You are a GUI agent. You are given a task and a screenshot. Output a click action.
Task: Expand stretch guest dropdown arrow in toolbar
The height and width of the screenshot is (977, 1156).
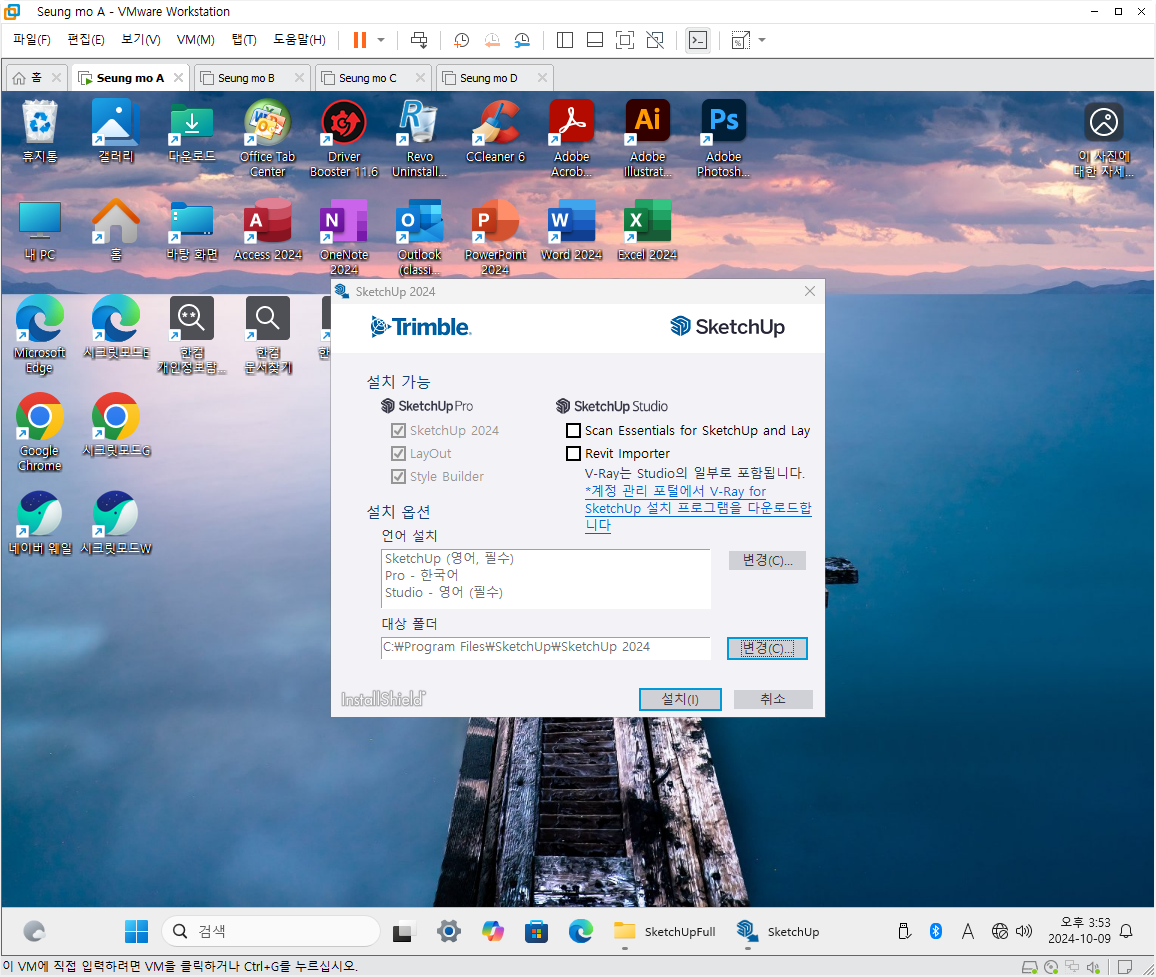click(x=762, y=40)
